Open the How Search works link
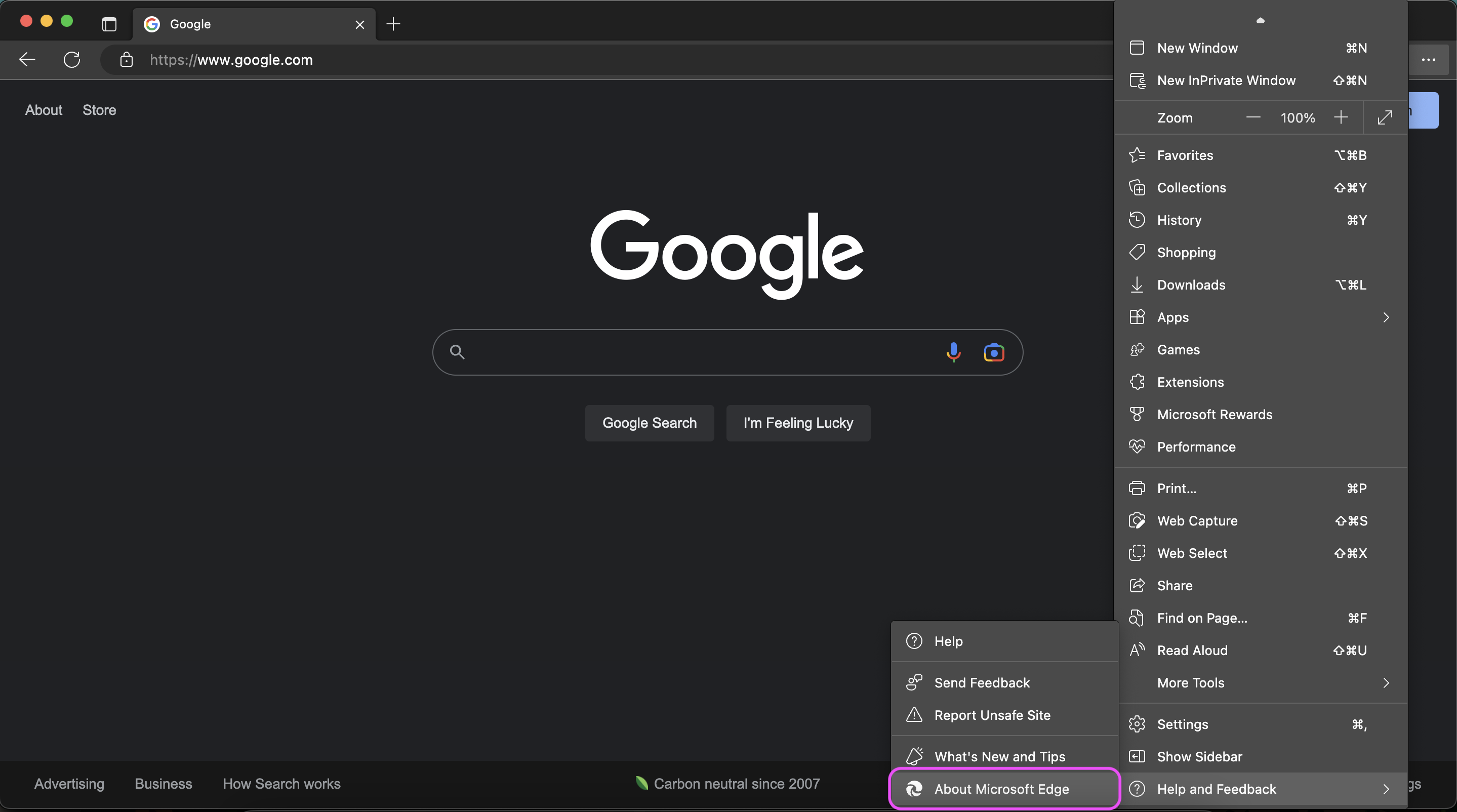1457x812 pixels. [281, 784]
